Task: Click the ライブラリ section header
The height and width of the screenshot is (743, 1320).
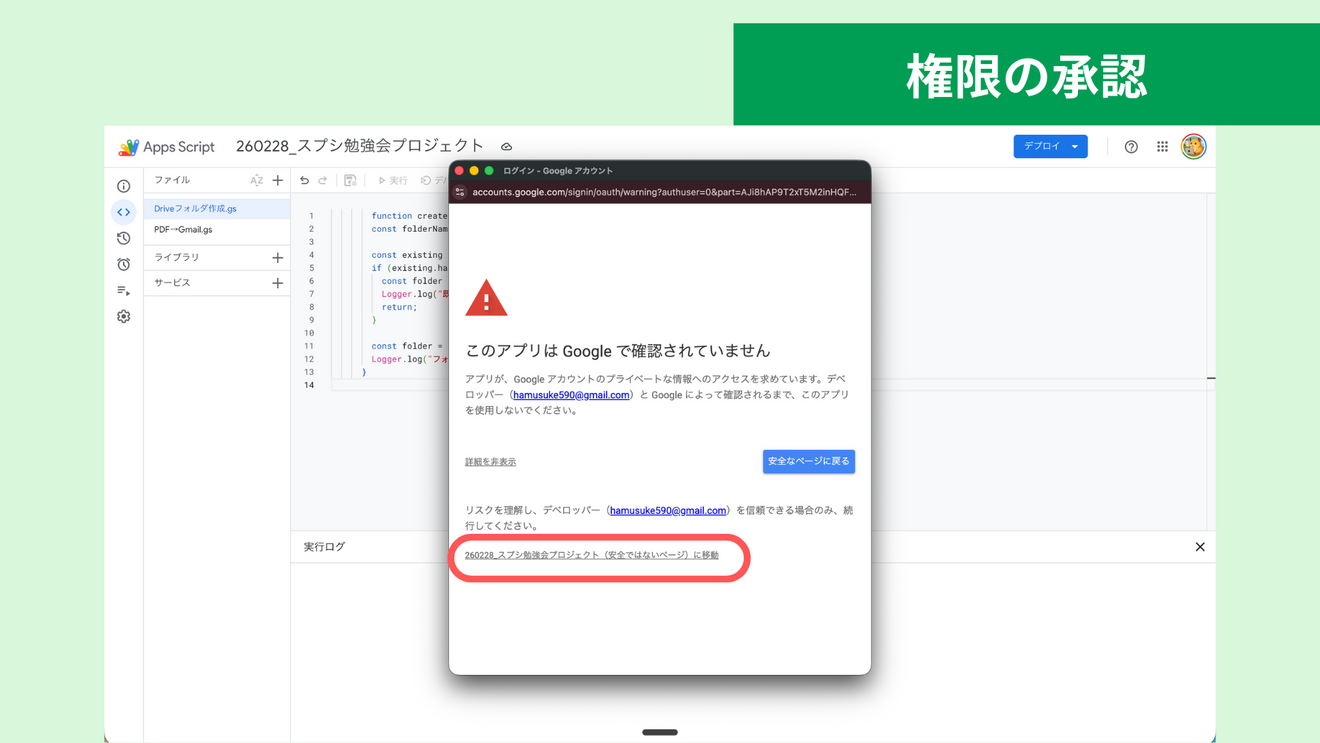Action: click(x=177, y=257)
